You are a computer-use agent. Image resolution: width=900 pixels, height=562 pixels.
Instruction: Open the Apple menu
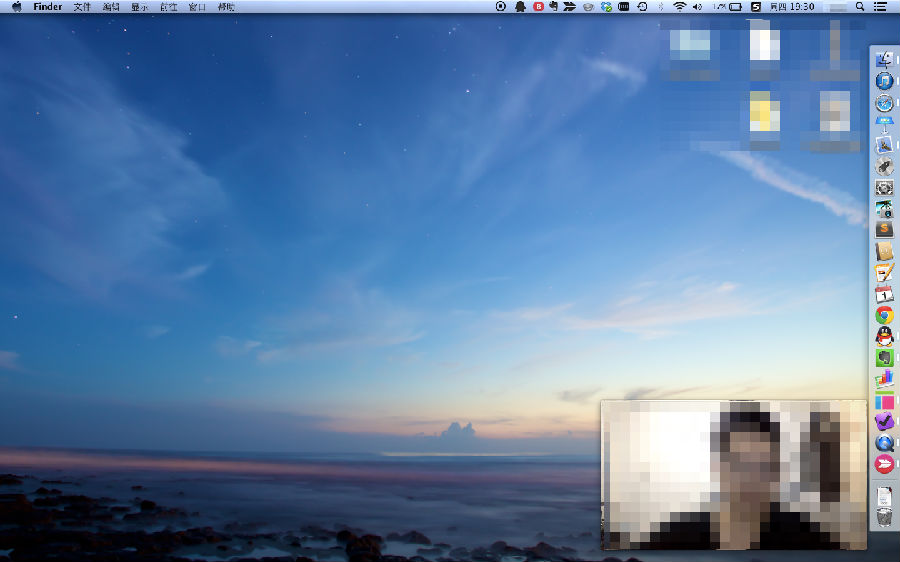tap(16, 7)
